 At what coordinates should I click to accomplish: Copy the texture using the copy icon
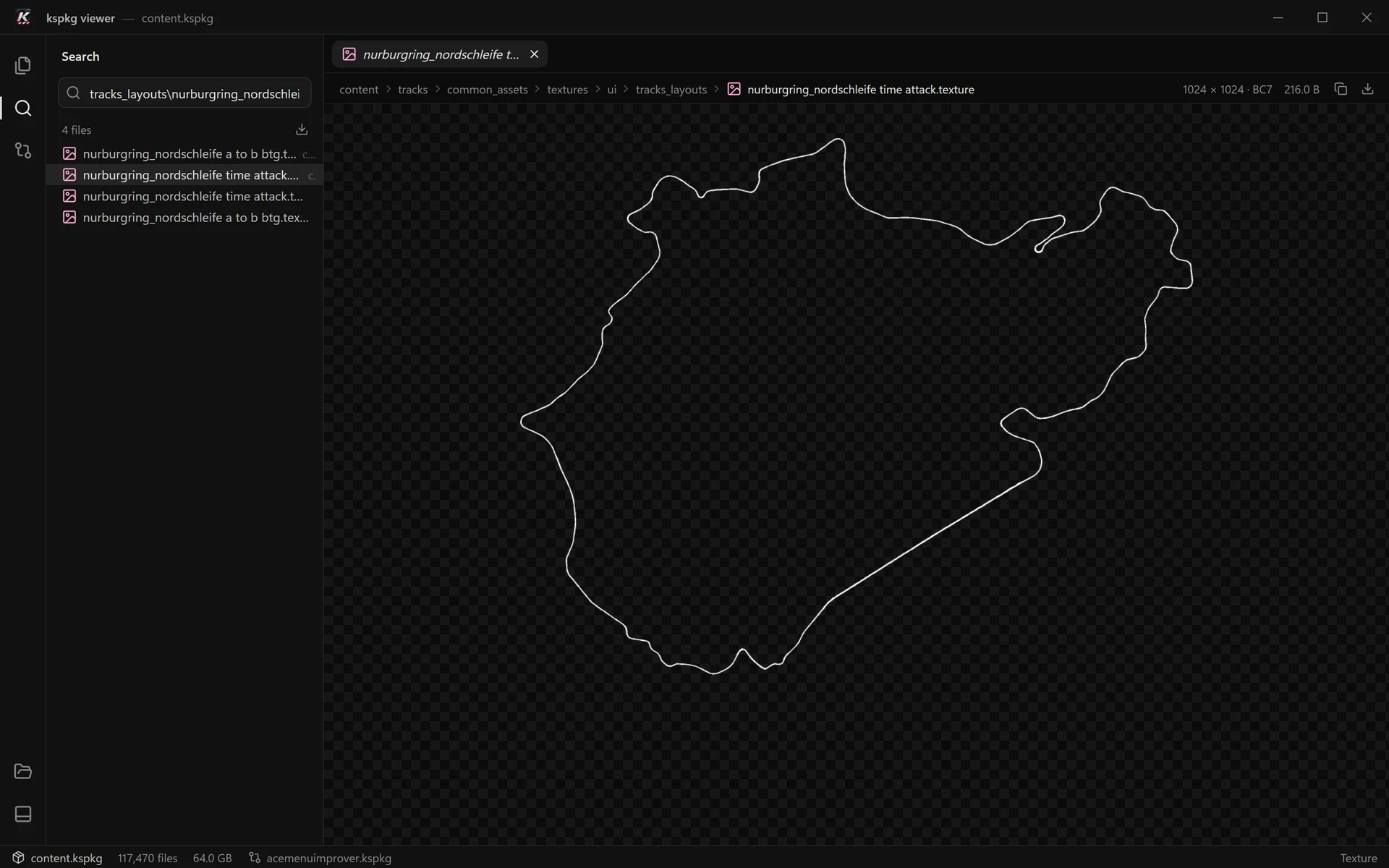[1341, 89]
